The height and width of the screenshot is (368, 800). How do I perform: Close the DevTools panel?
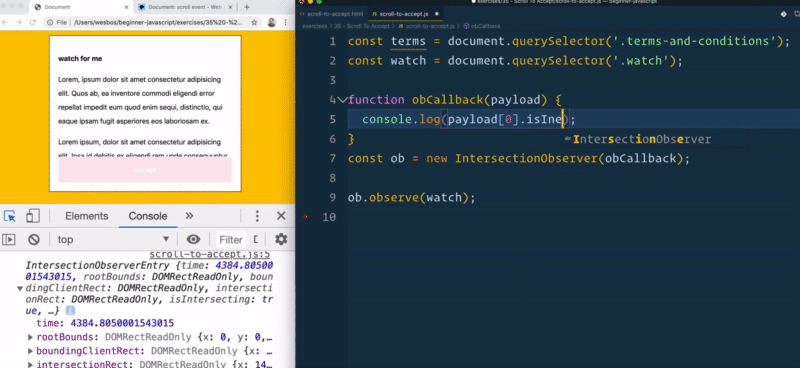click(x=281, y=216)
